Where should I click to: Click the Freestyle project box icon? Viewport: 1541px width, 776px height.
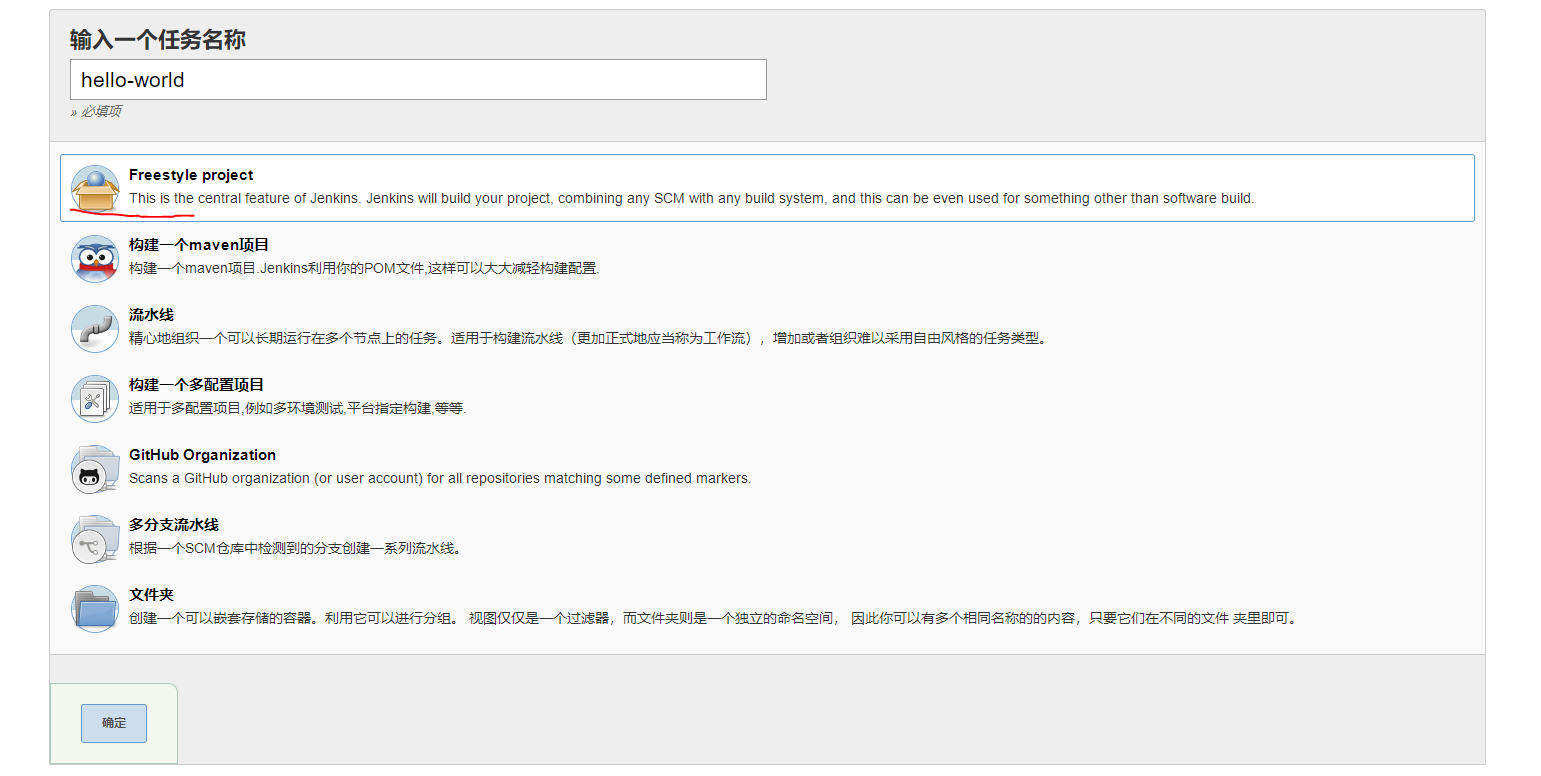point(95,189)
